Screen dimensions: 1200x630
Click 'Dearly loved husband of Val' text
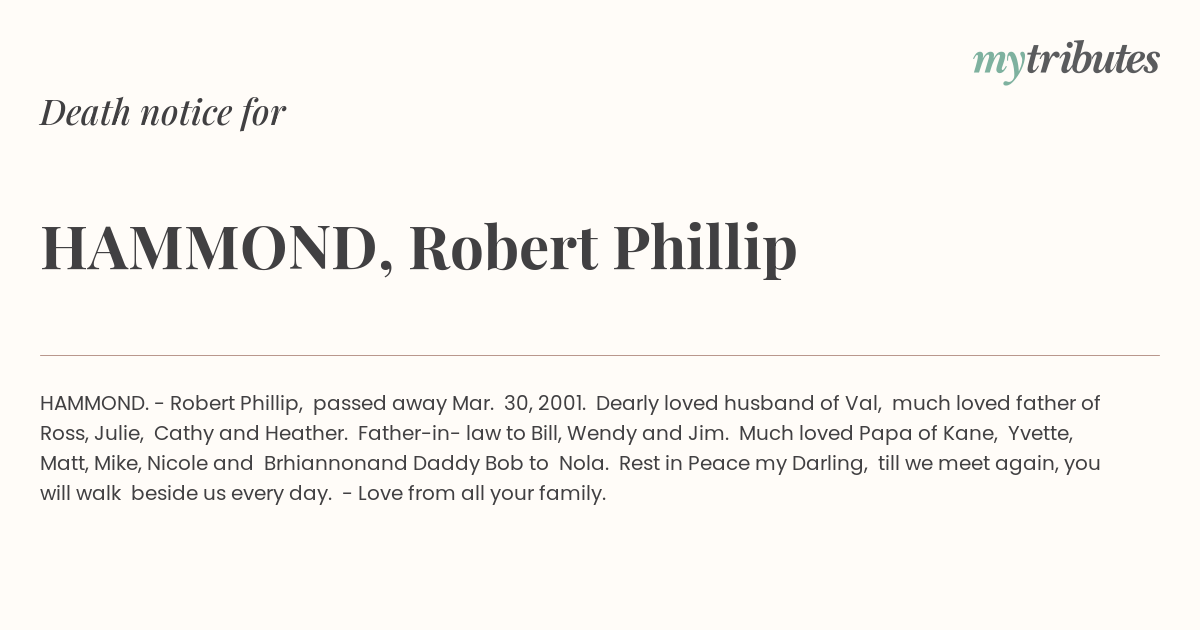[737, 403]
